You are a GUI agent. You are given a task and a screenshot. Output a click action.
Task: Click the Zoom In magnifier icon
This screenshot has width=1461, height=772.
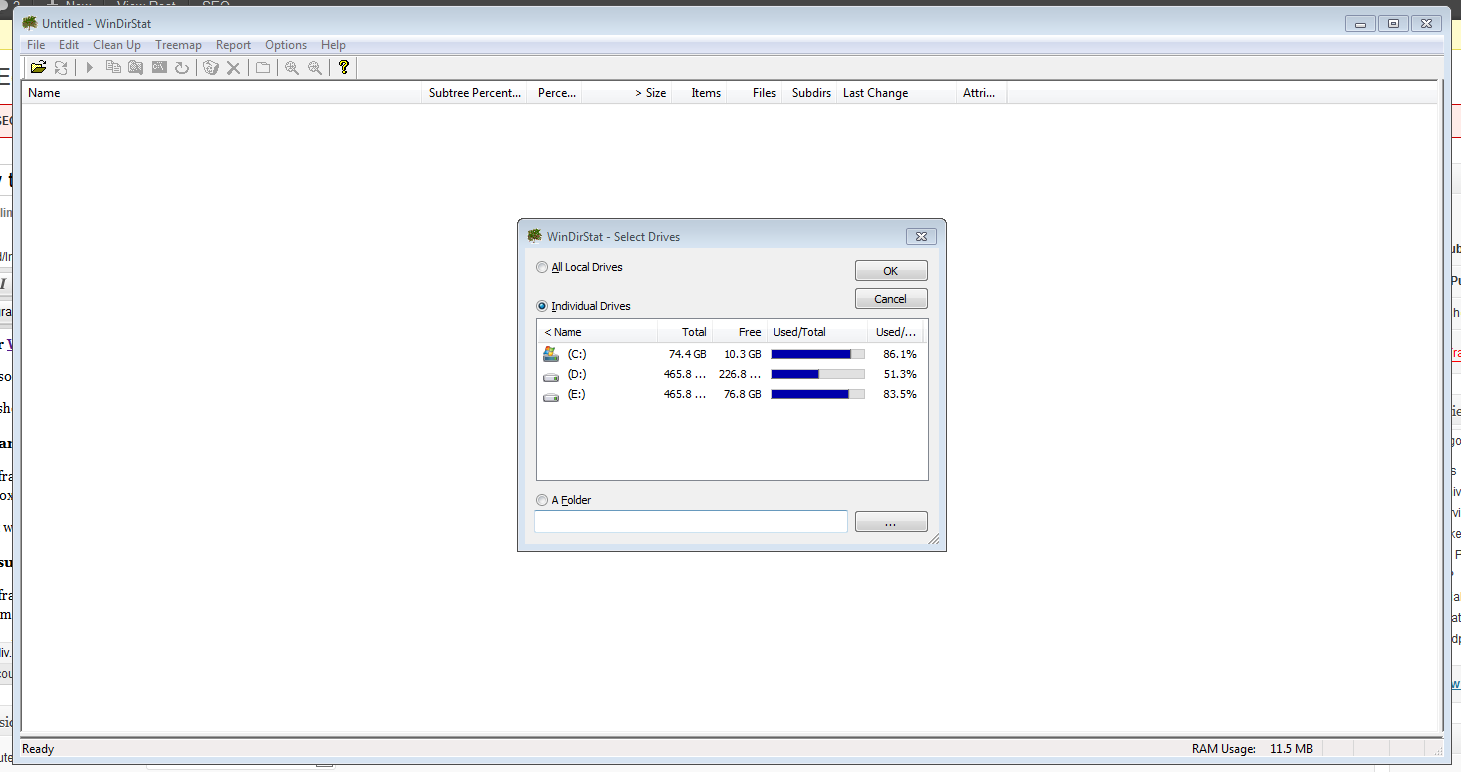click(291, 68)
